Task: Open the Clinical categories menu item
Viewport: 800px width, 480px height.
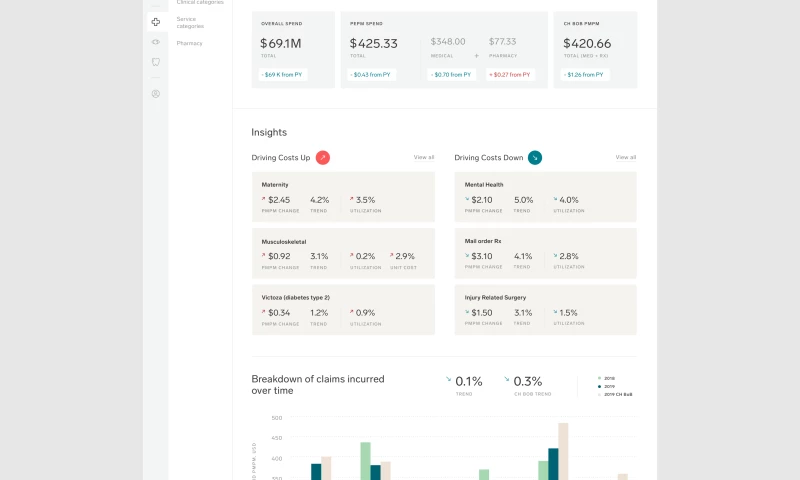Action: click(x=200, y=3)
